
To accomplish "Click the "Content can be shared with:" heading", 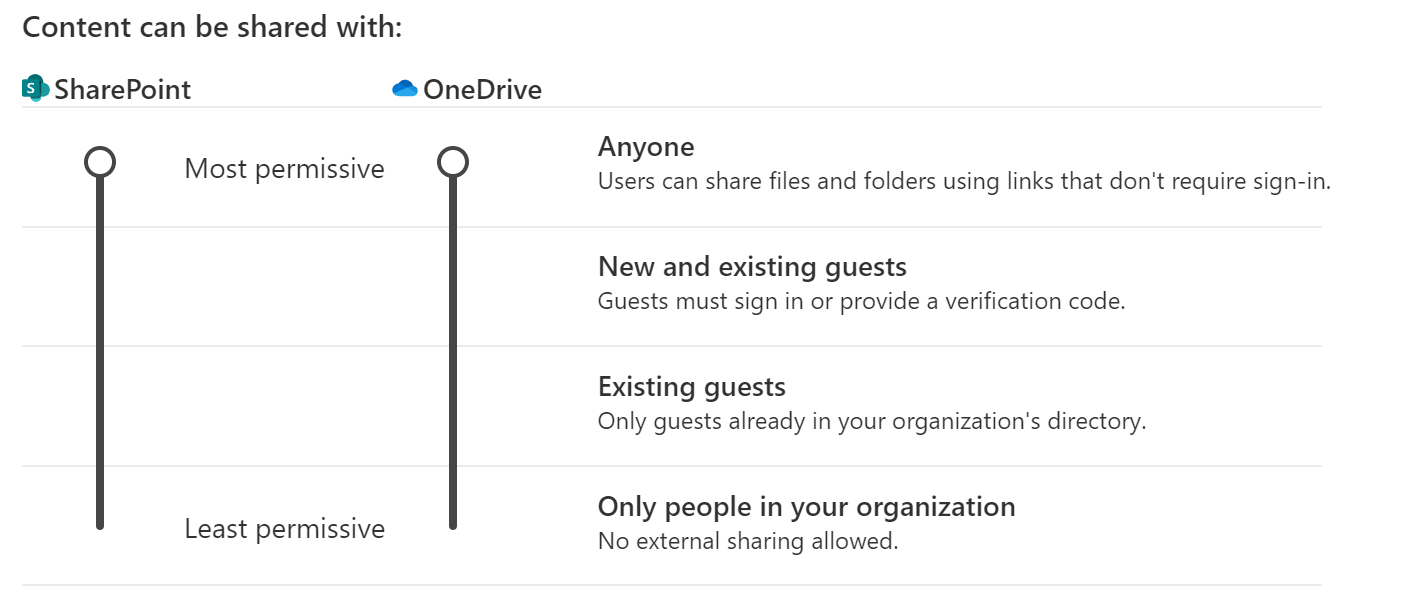I will pyautogui.click(x=212, y=28).
